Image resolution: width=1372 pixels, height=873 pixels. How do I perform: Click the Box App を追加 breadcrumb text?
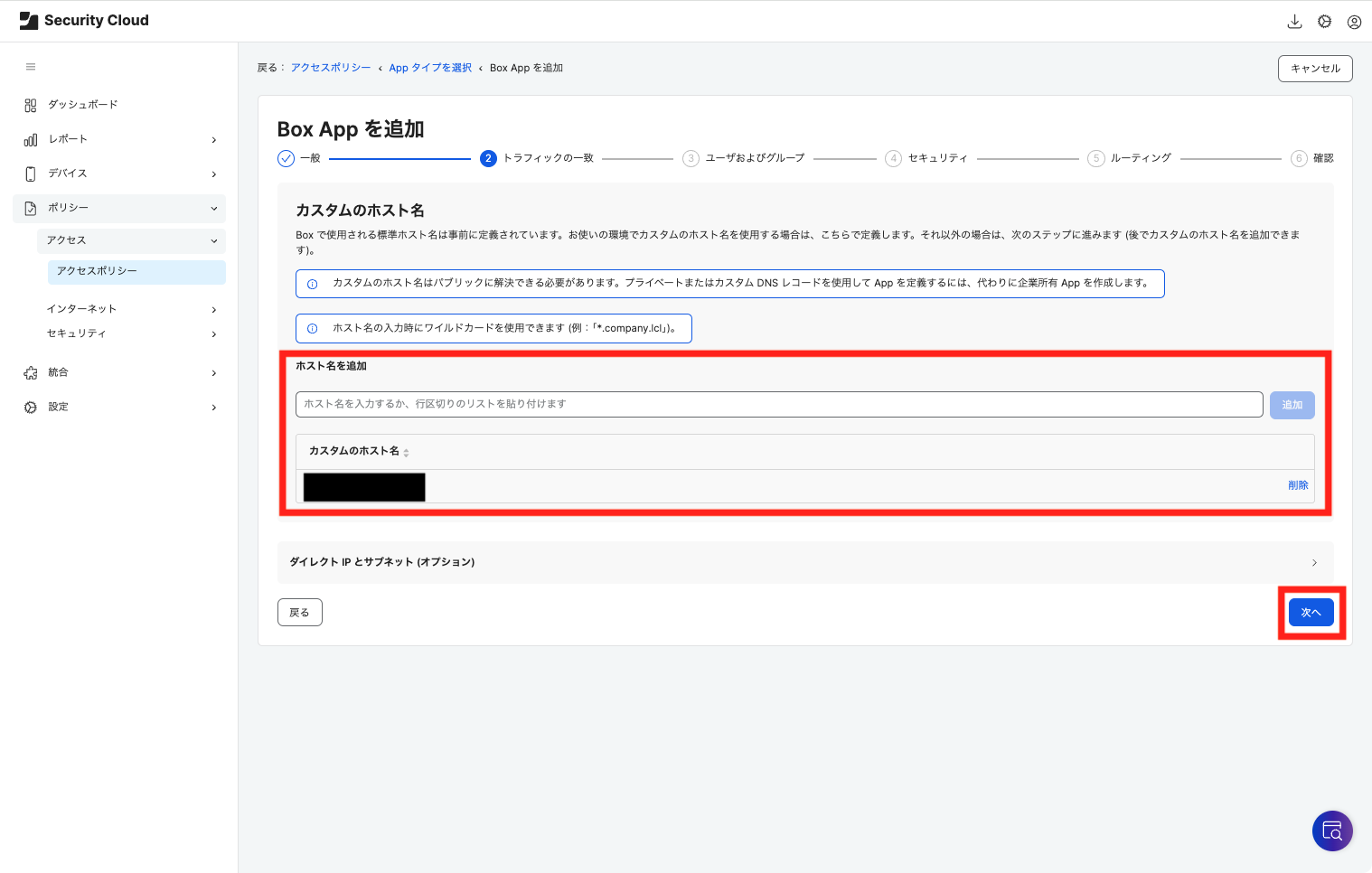(526, 68)
